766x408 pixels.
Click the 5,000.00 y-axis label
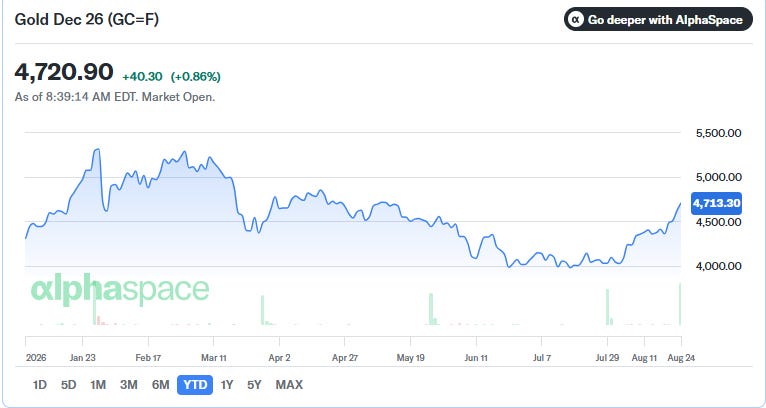(719, 177)
